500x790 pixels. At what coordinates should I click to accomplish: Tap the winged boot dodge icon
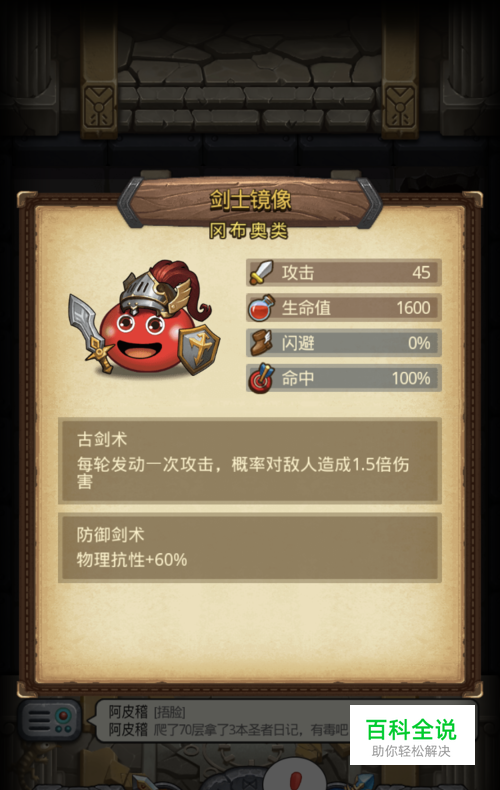pos(262,343)
